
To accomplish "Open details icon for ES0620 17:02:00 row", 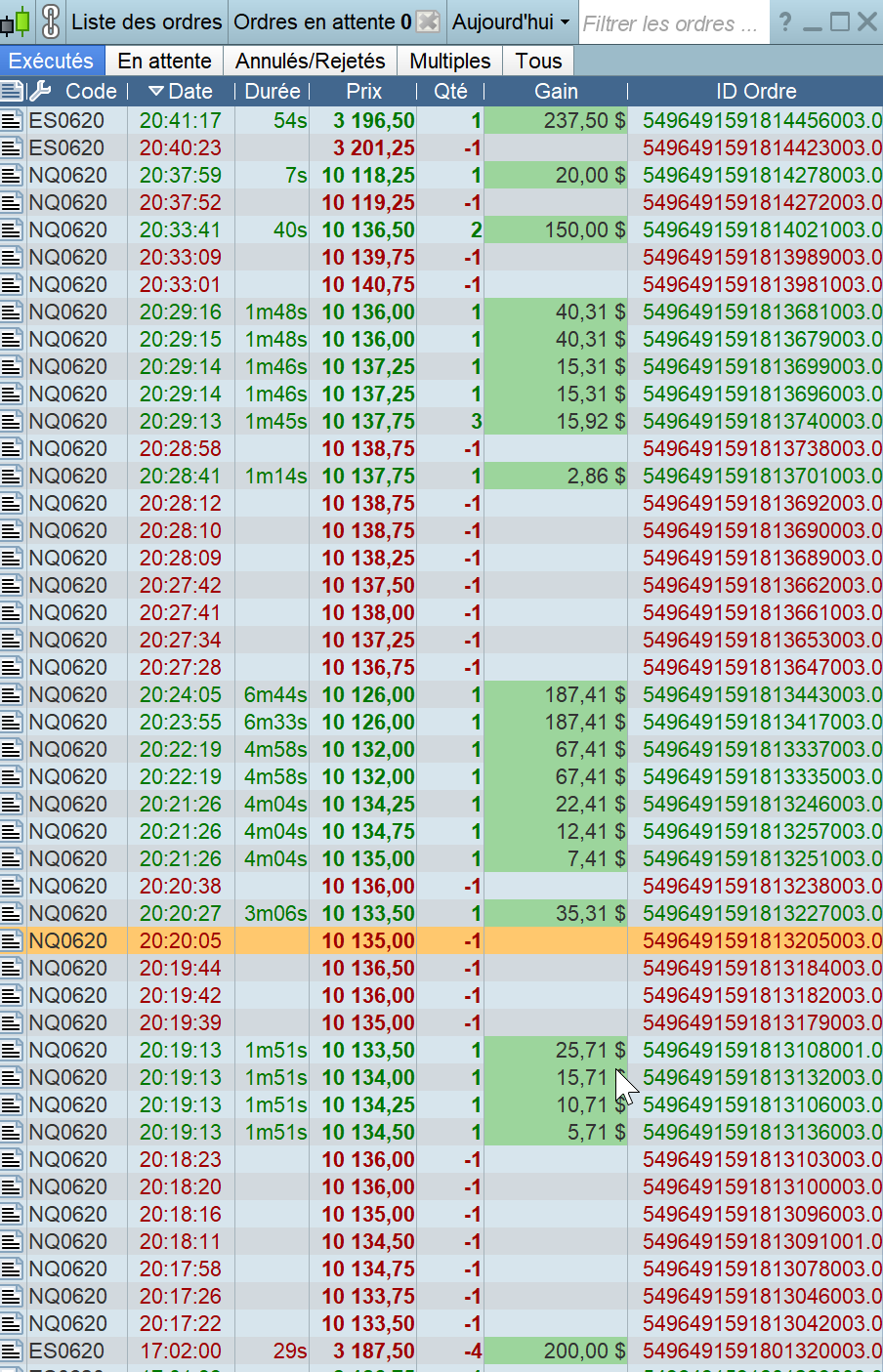I will point(12,1351).
